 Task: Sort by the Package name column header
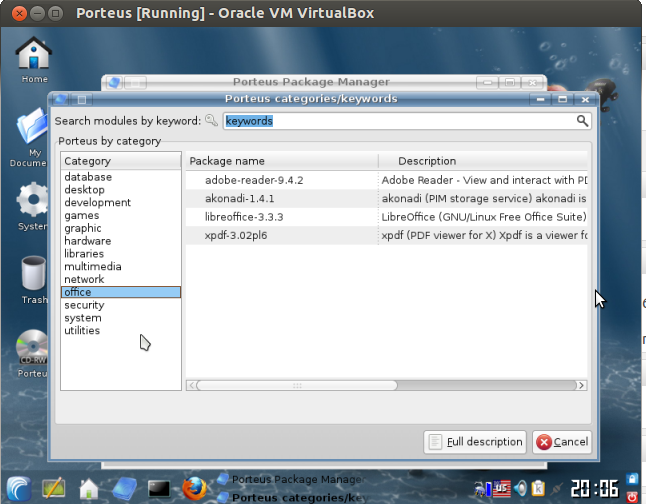(282, 161)
